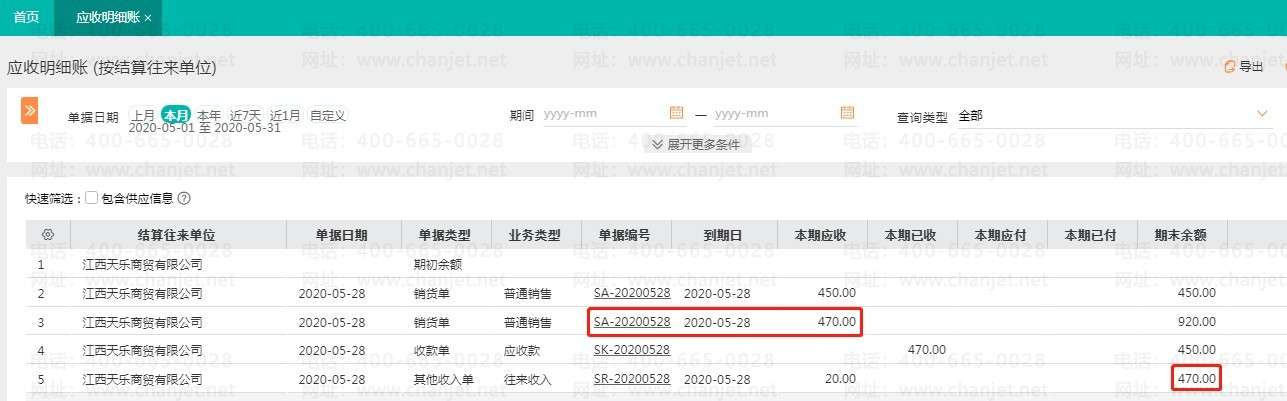Select the 上月 date range option
The image size is (1287, 401).
[x=143, y=115]
